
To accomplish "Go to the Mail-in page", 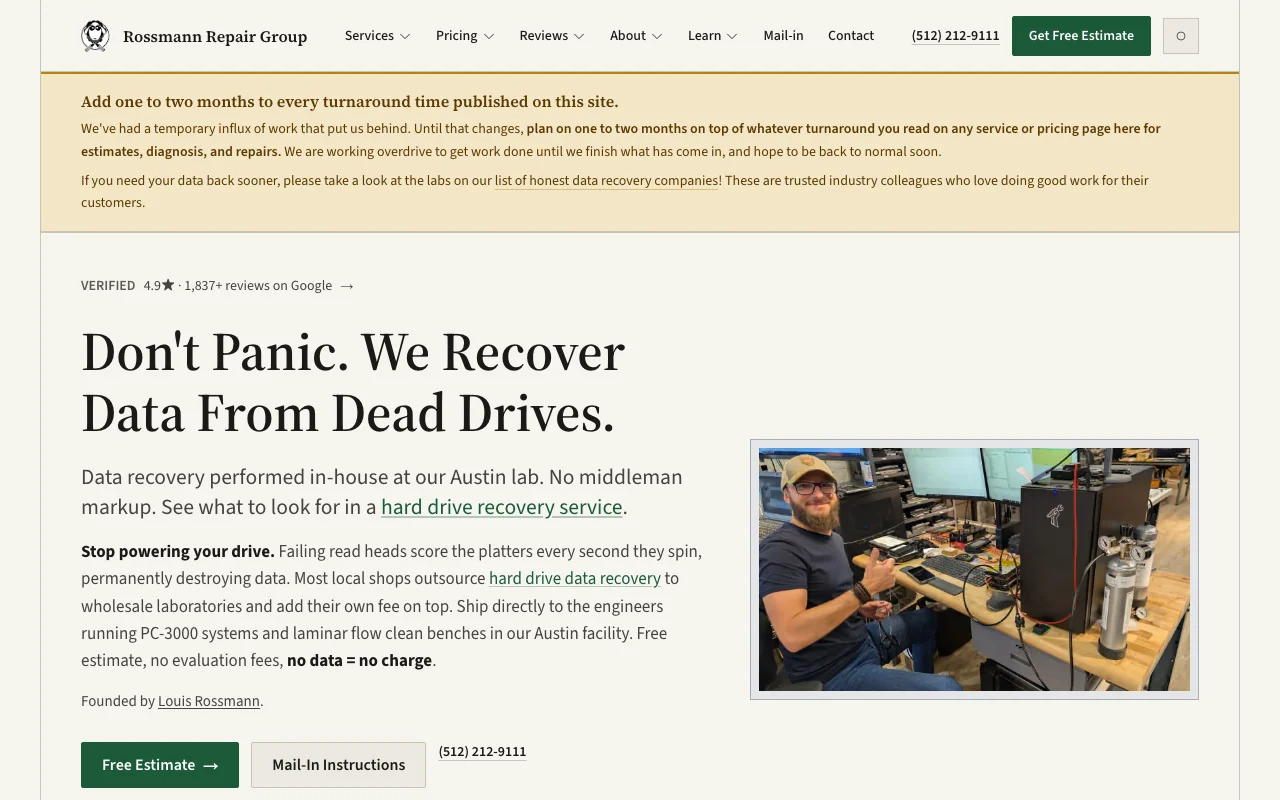I will (x=783, y=36).
